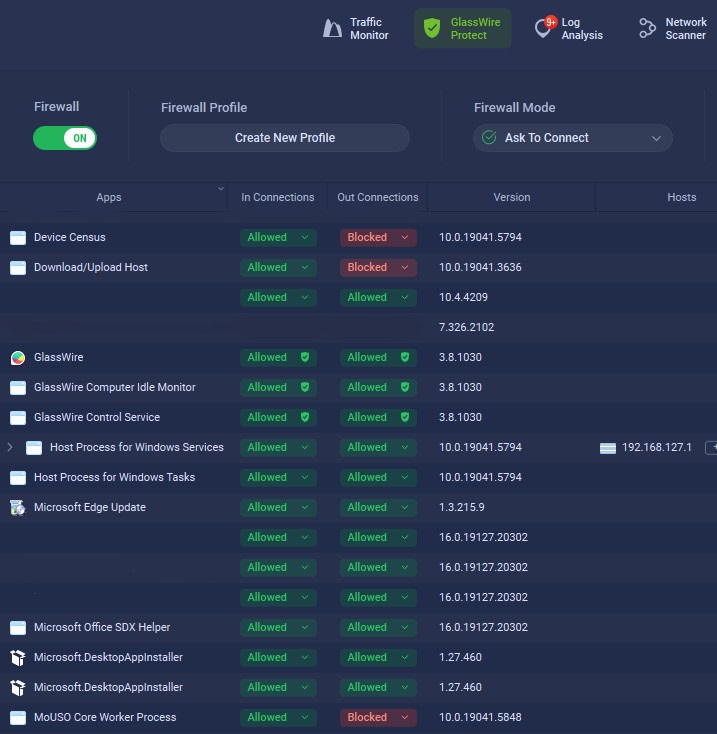Click the flag icon beside 192.168.127.1
The height and width of the screenshot is (734, 717).
click(x=608, y=448)
